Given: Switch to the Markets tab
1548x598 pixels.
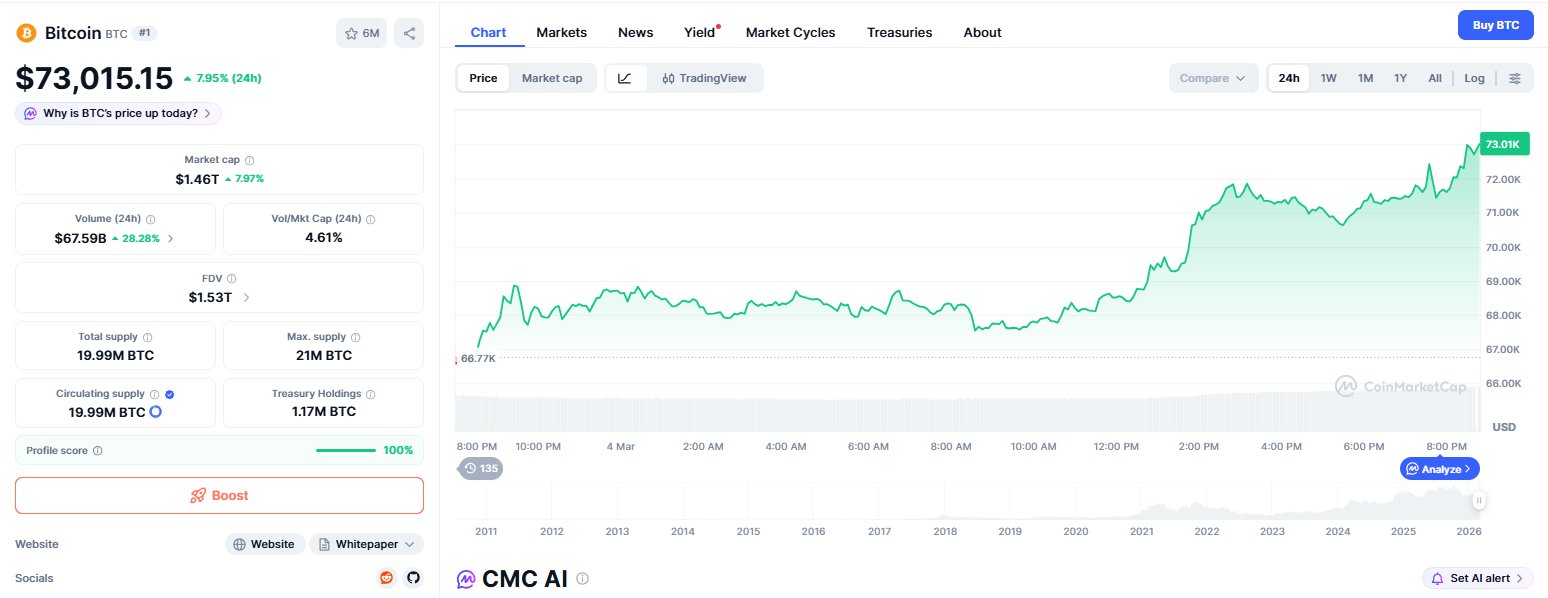Looking at the screenshot, I should (x=561, y=32).
